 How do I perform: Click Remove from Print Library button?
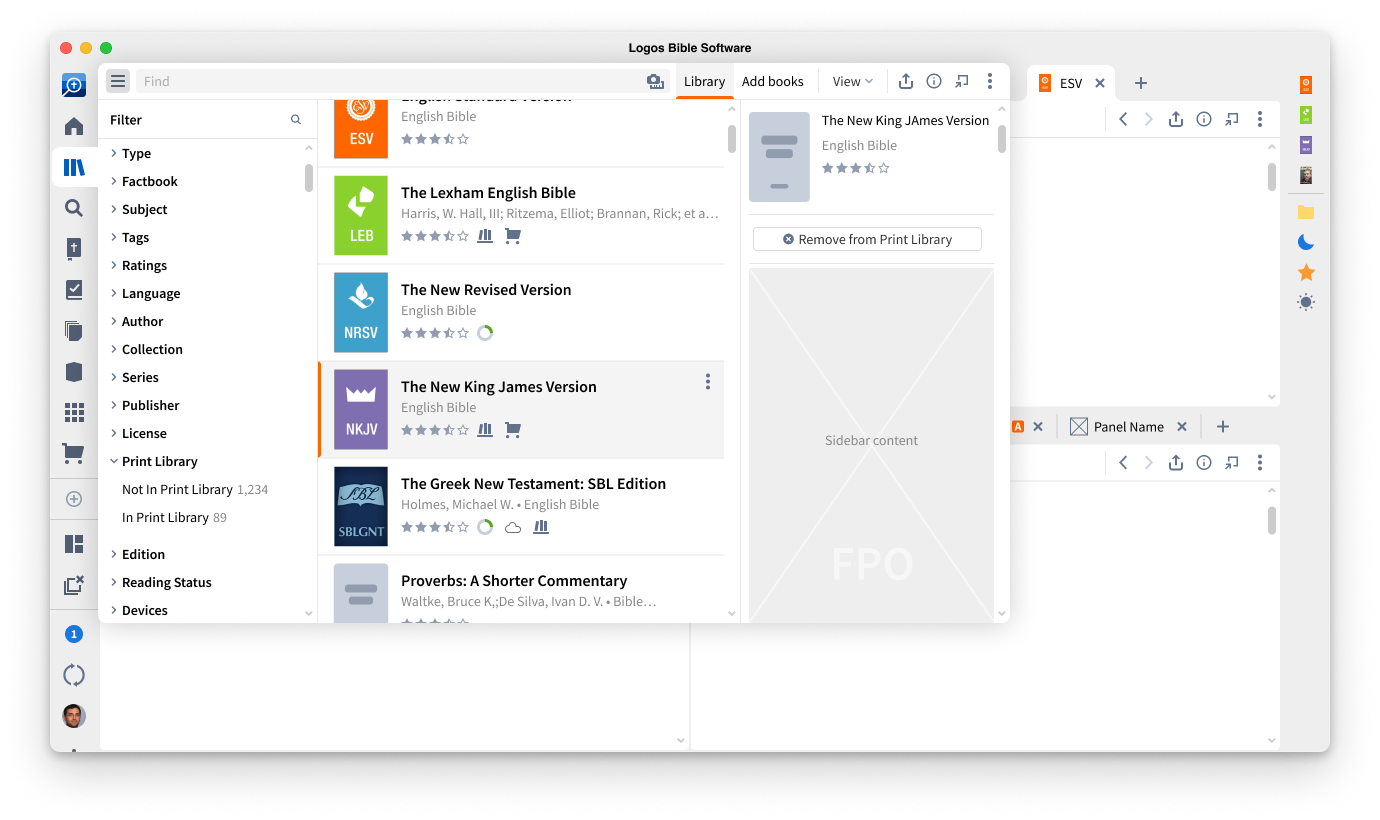(867, 239)
